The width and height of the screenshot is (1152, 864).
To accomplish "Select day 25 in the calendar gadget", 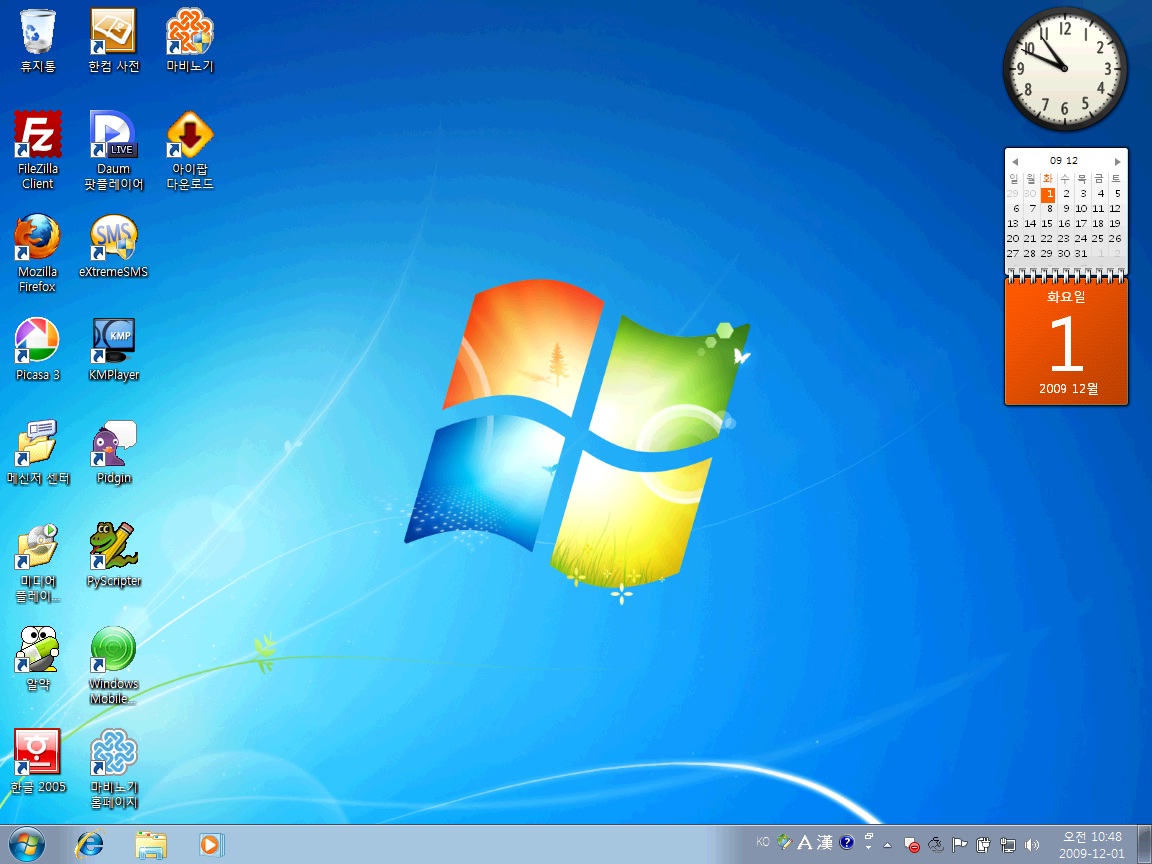I will point(1098,238).
